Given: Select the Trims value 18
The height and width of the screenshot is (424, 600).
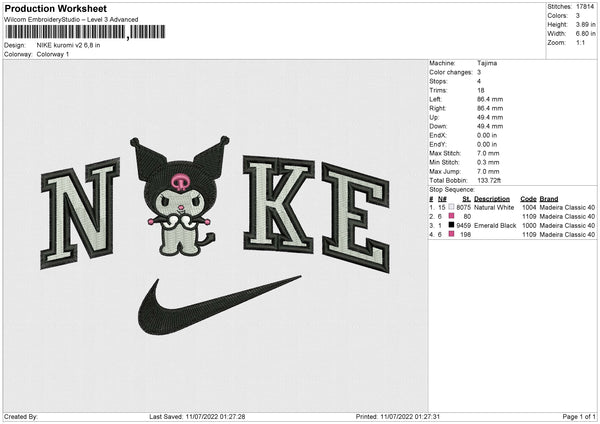Looking at the screenshot, I should point(481,90).
